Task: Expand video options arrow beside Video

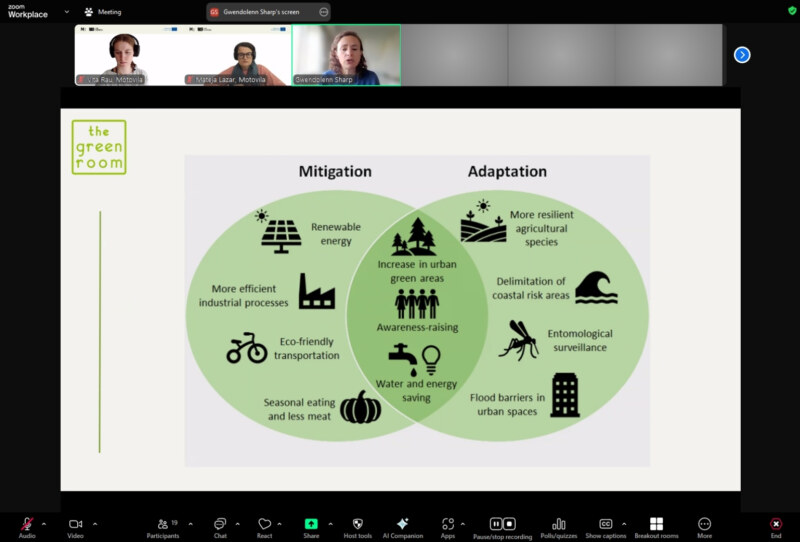Action: coord(95,523)
